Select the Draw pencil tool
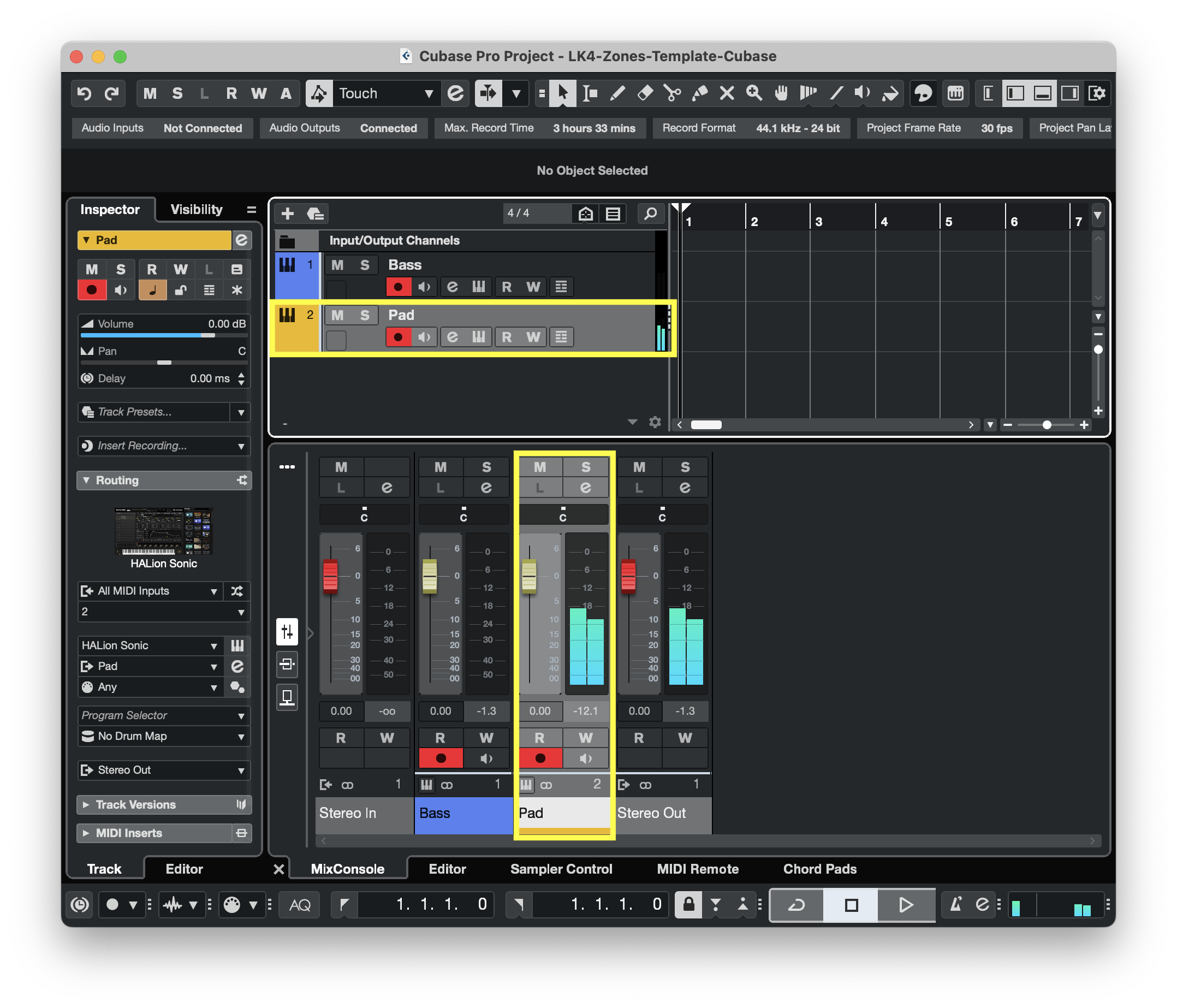Screen dimensions: 1177x1008 (x=617, y=93)
